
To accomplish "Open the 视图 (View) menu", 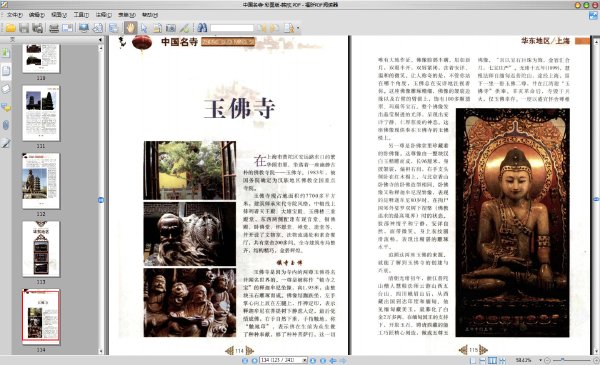I will click(x=59, y=15).
